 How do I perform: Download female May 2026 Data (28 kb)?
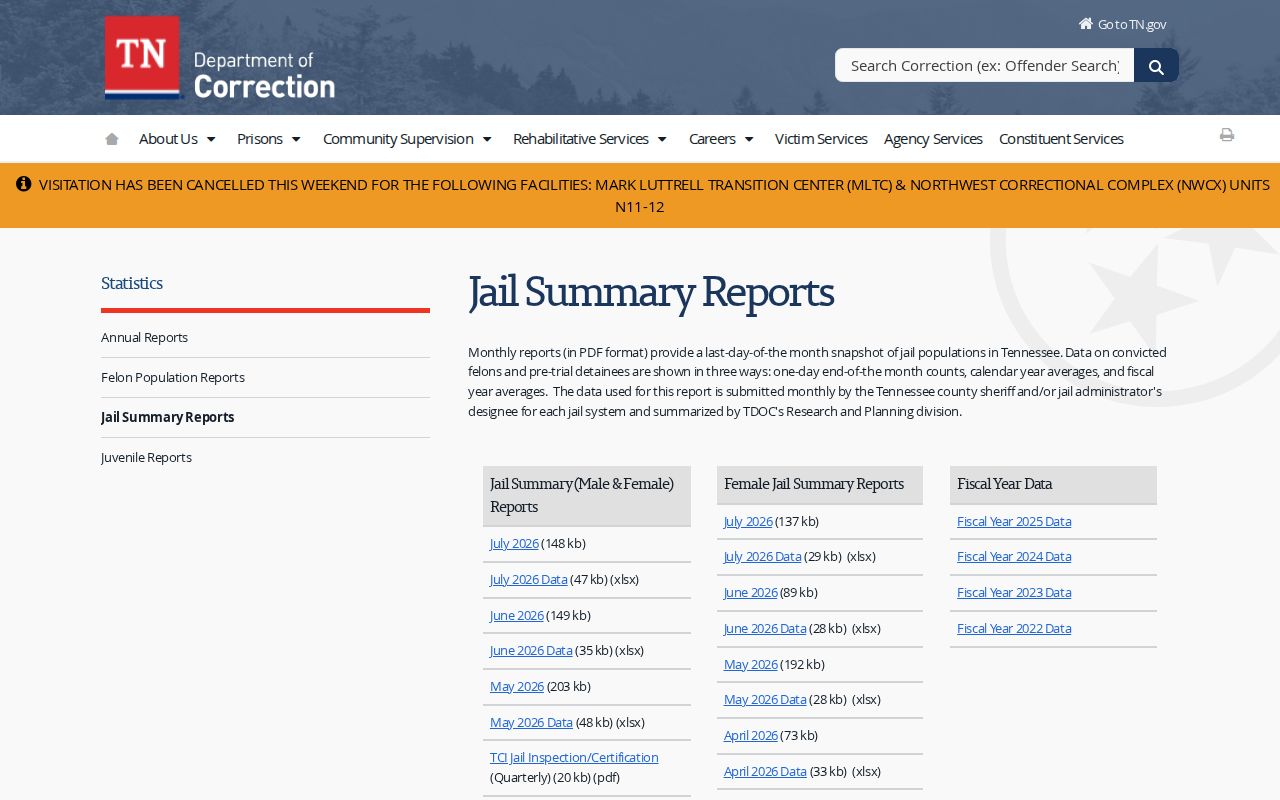coord(765,700)
